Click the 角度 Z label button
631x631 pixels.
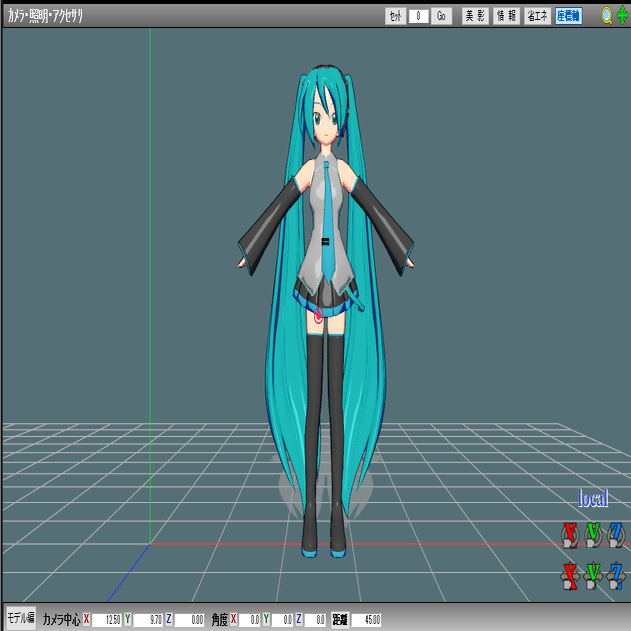(x=299, y=619)
